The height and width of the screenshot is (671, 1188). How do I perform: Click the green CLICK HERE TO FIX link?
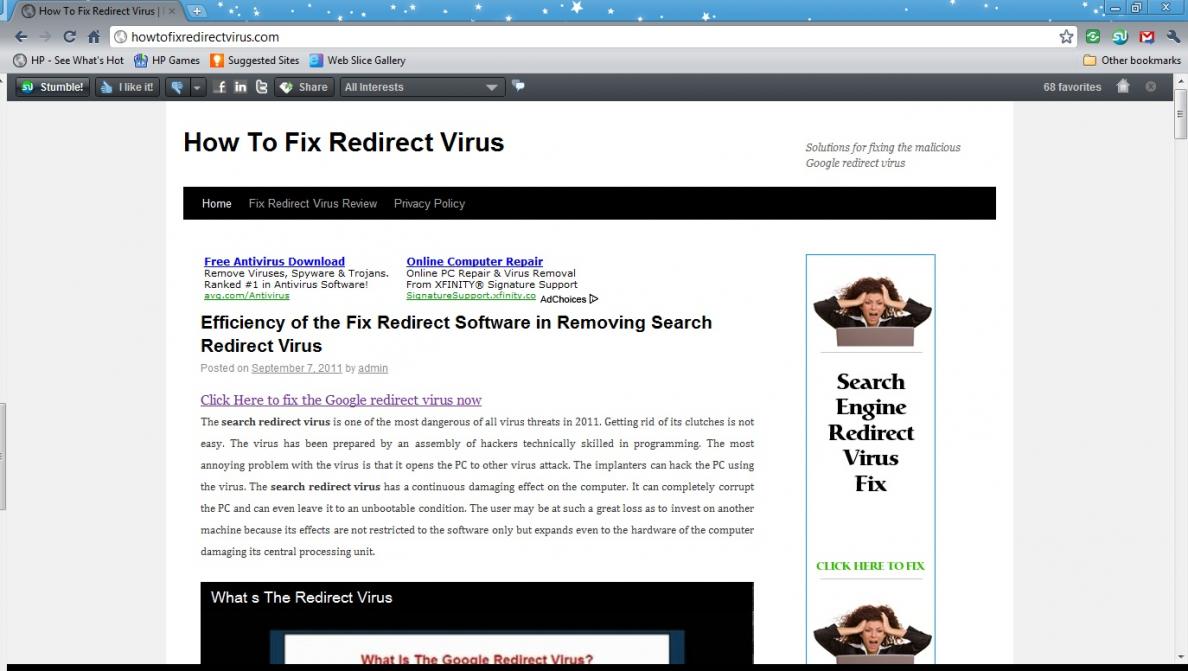871,566
